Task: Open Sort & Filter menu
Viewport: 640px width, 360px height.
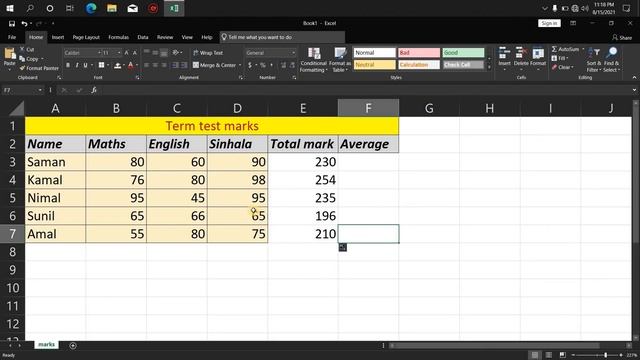Action: coord(594,60)
